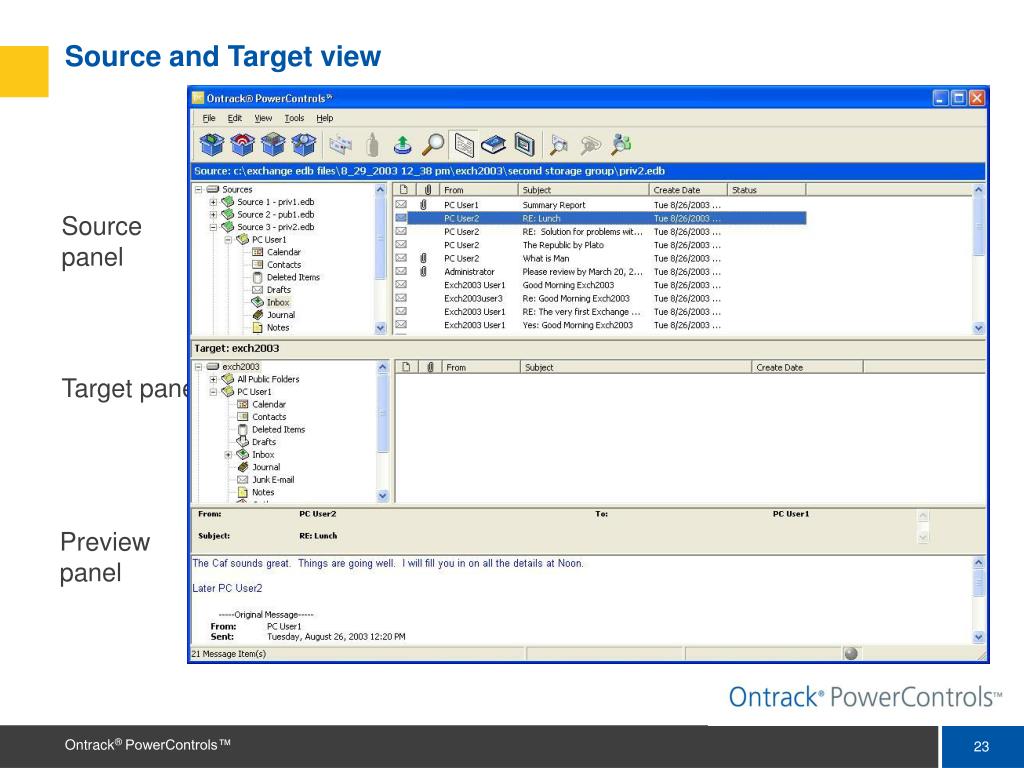1024x768 pixels.
Task: Click the grayed glue bottle paste icon
Action: pyautogui.click(x=372, y=144)
